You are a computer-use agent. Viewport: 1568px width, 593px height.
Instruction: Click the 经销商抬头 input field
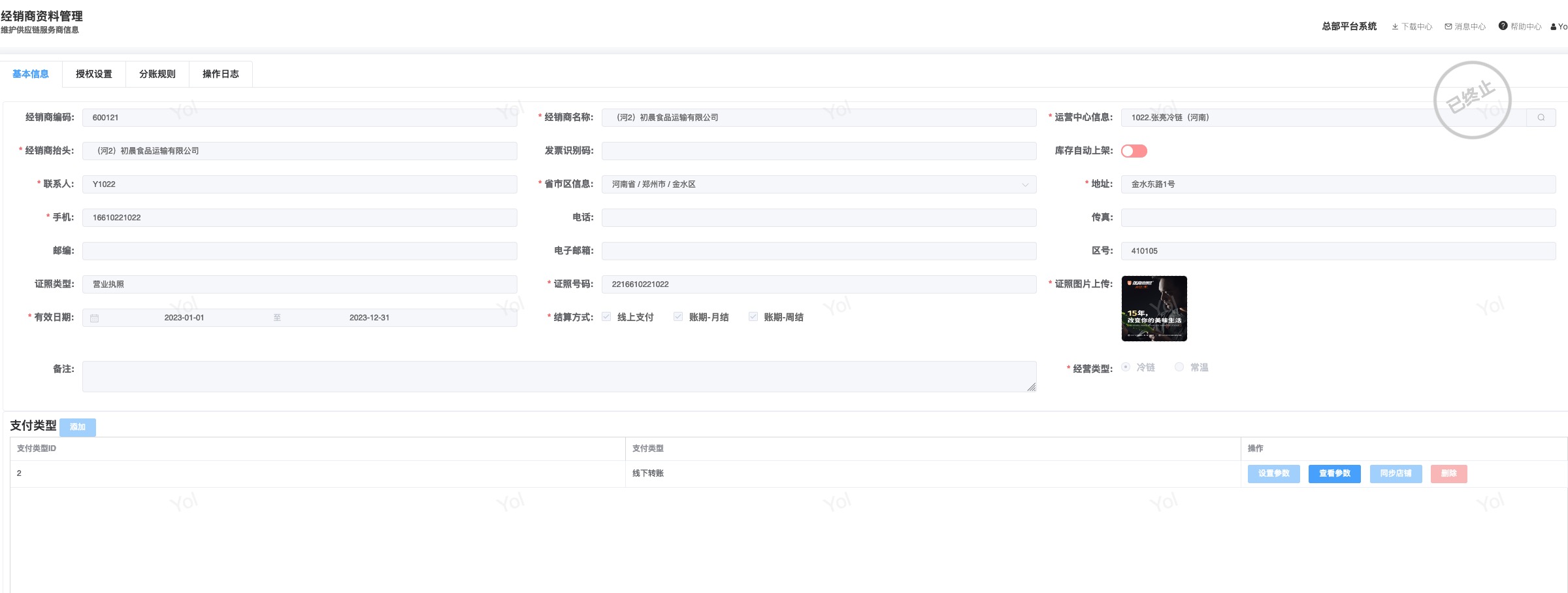300,151
